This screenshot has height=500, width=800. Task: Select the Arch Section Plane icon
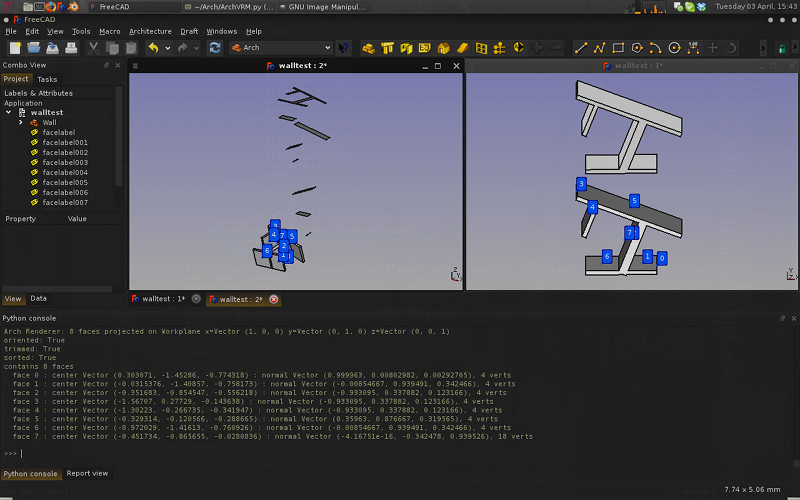(518, 48)
